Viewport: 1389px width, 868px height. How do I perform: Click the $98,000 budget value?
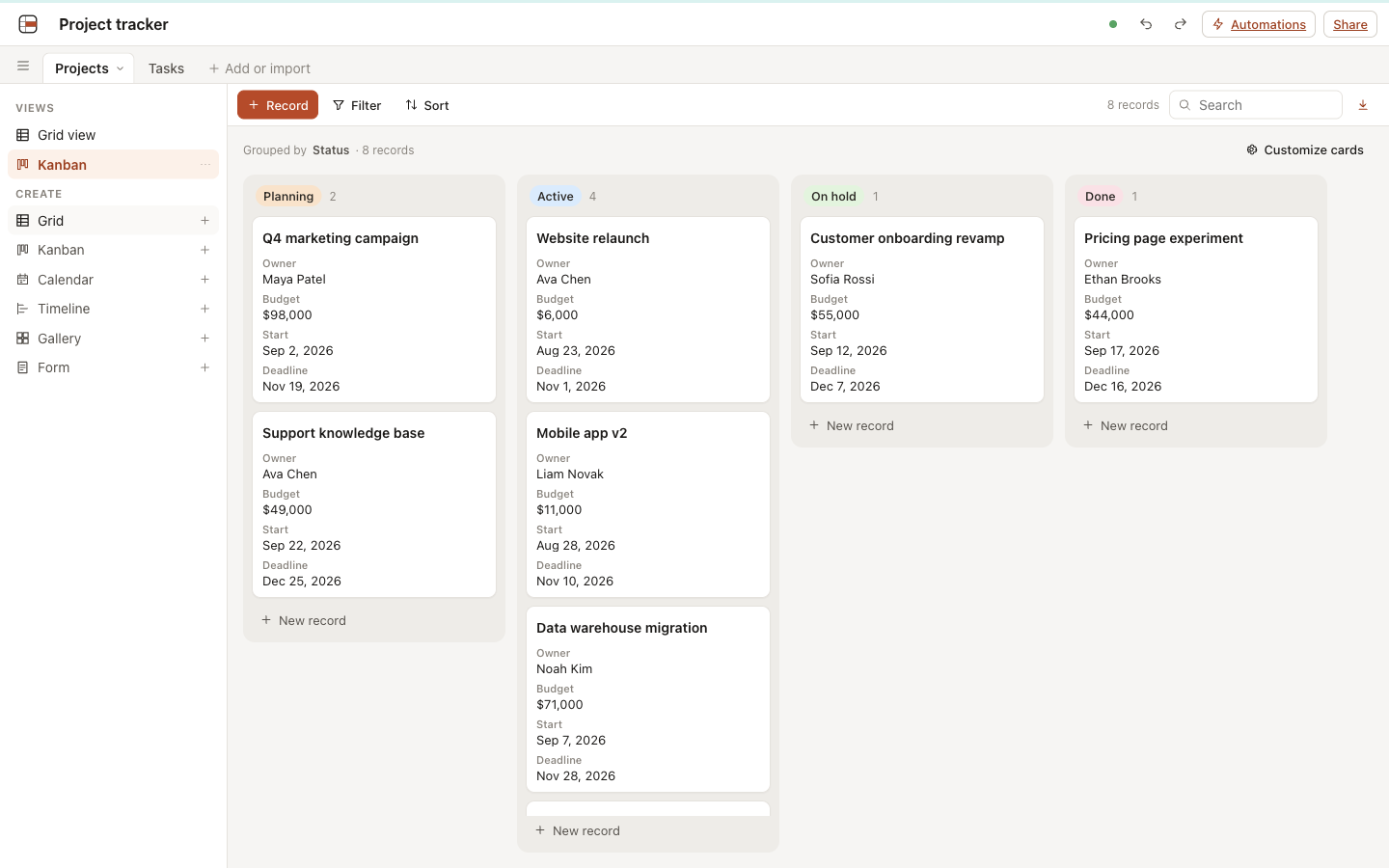287,315
